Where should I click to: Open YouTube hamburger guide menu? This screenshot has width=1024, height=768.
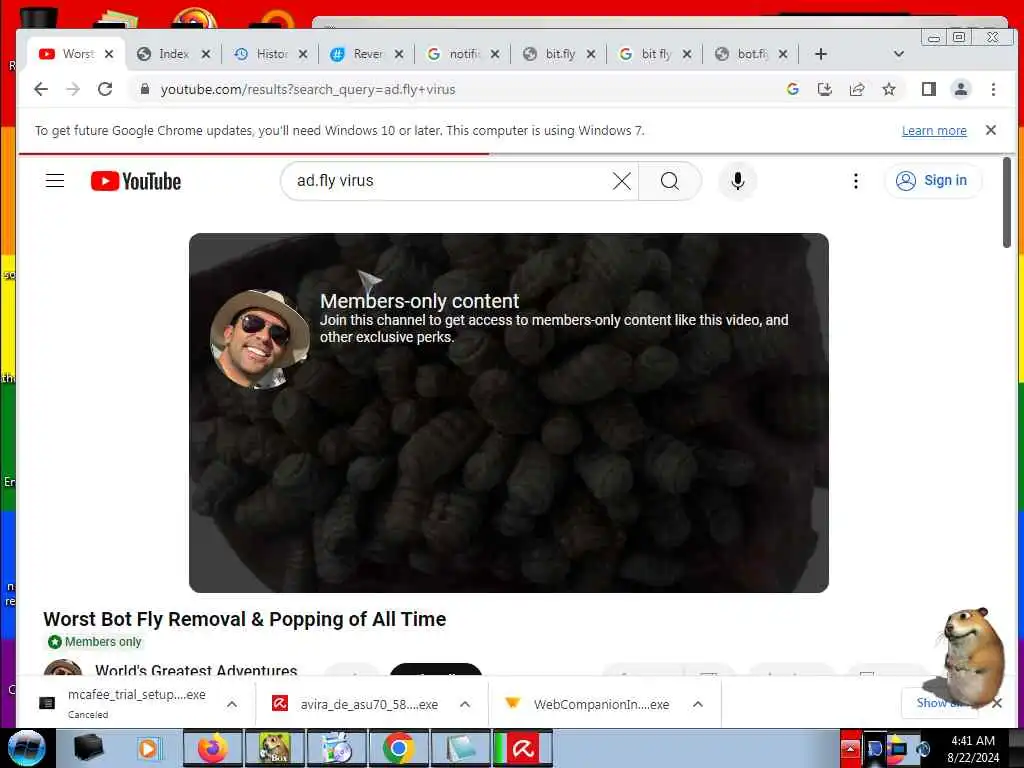pyautogui.click(x=55, y=181)
